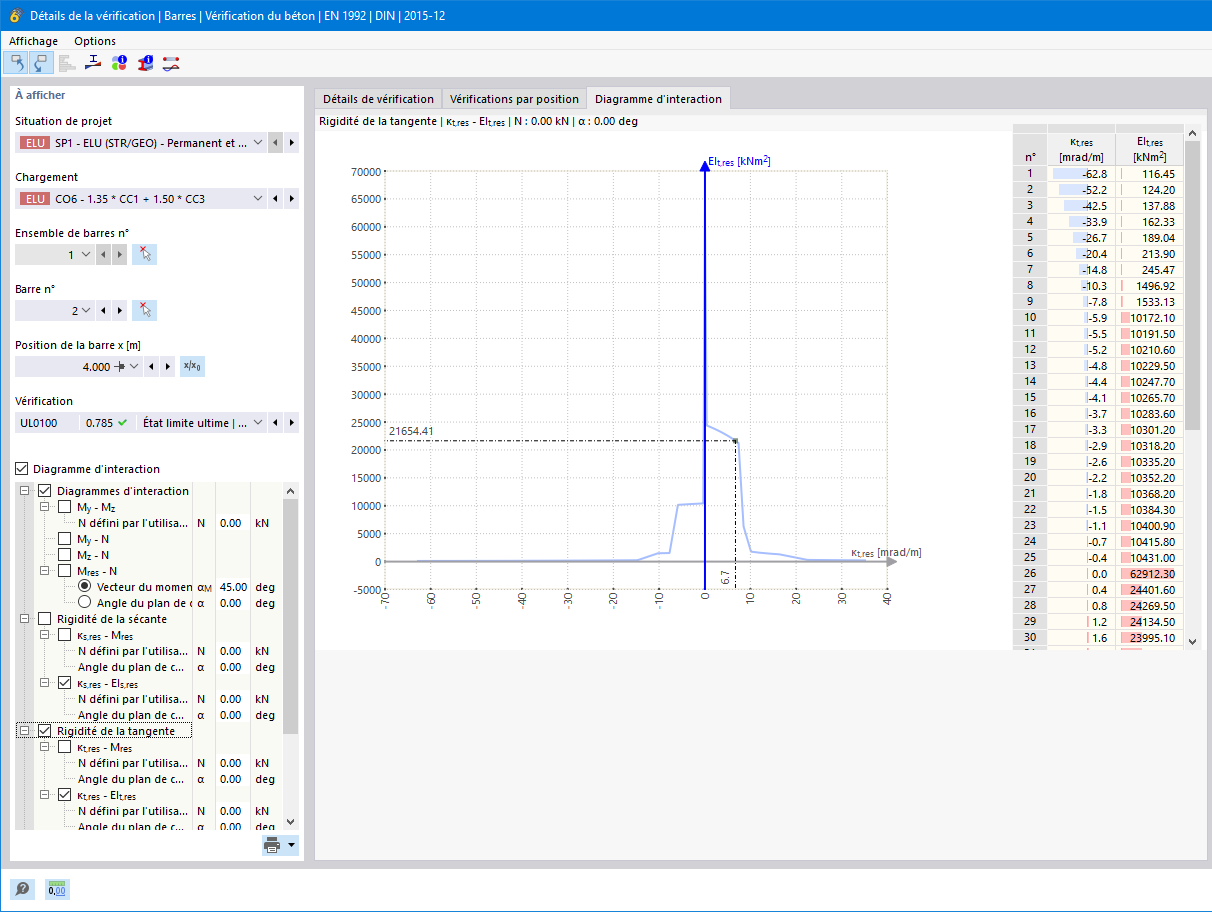Open the Barre n° dropdown
1212x912 pixels.
(86, 311)
